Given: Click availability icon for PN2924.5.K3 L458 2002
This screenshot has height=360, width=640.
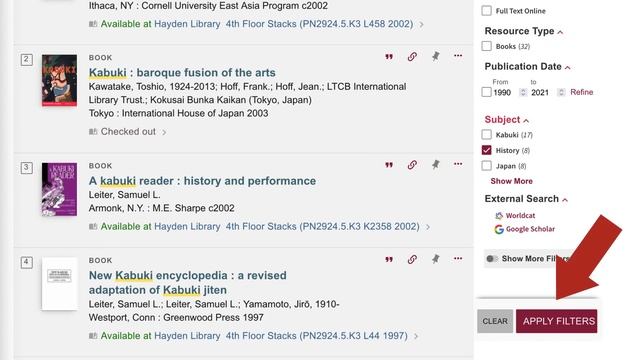Looking at the screenshot, I should [93, 24].
